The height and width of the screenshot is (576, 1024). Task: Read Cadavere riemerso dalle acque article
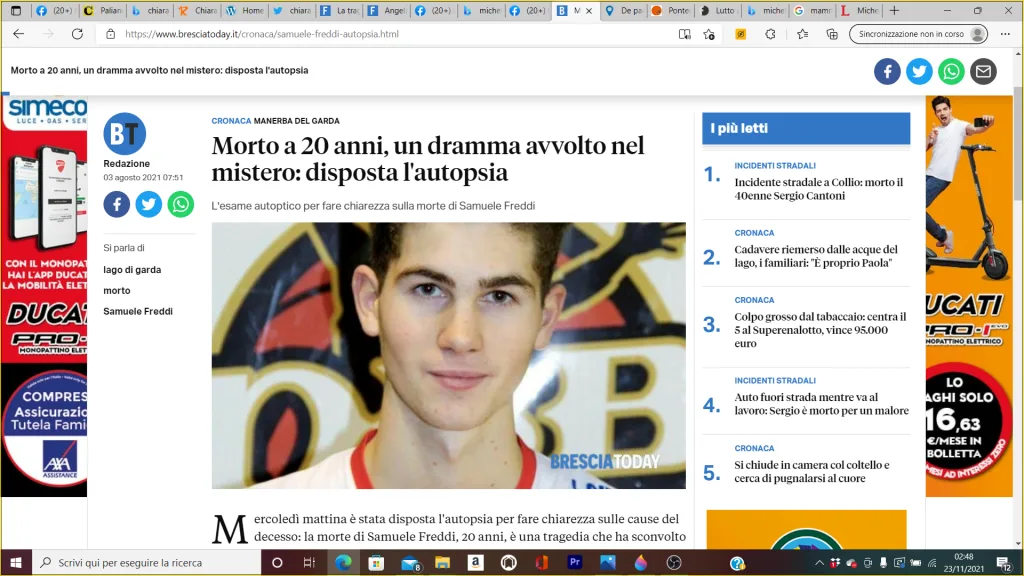point(816,256)
